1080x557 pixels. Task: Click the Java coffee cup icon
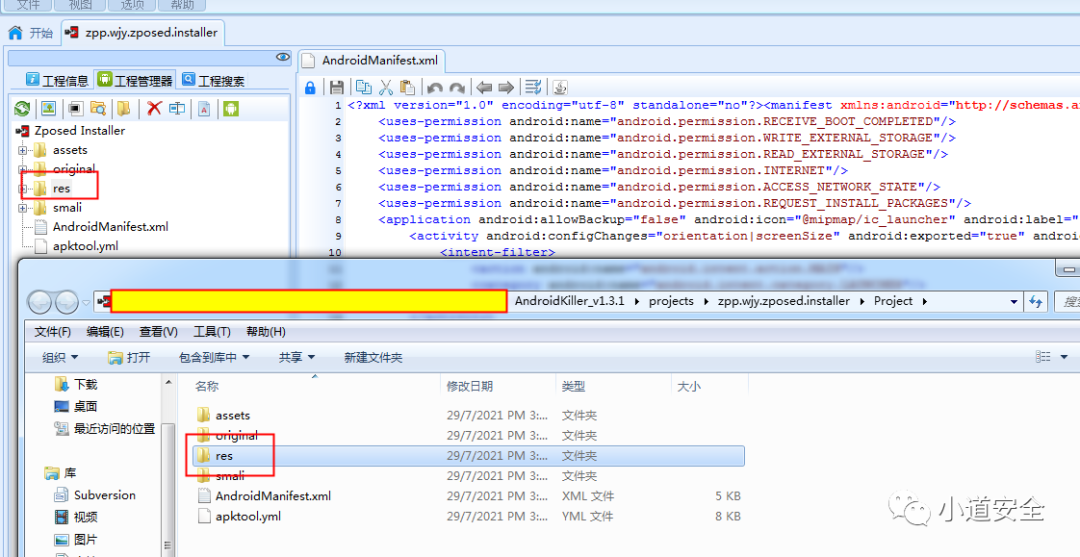[560, 87]
